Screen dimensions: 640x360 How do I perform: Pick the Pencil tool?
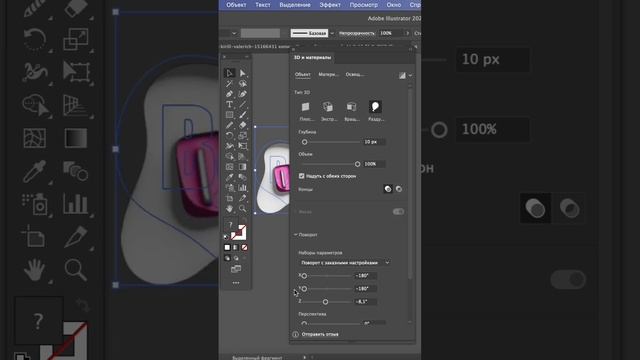pos(229,125)
